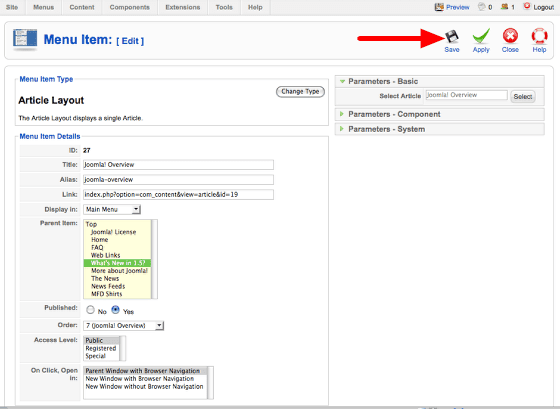The image size is (560, 409).
Task: Set Published to No
Action: 90,310
